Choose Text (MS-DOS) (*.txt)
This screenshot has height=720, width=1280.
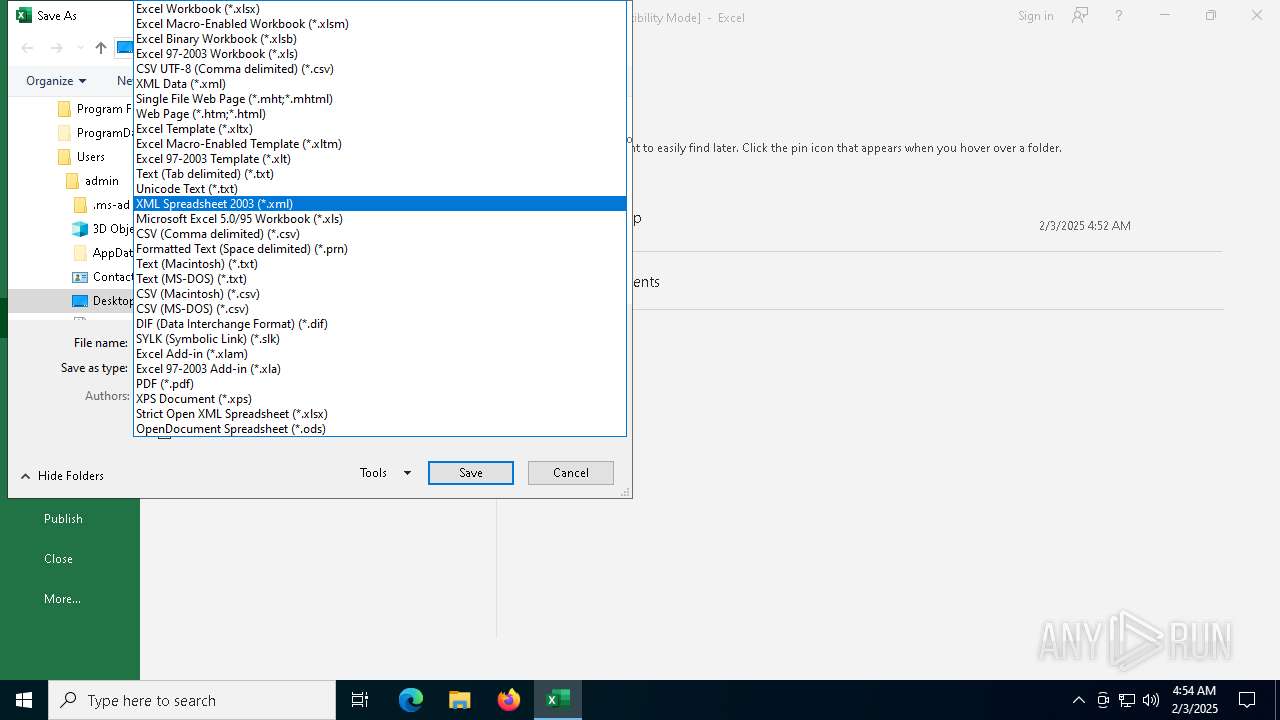pos(380,279)
